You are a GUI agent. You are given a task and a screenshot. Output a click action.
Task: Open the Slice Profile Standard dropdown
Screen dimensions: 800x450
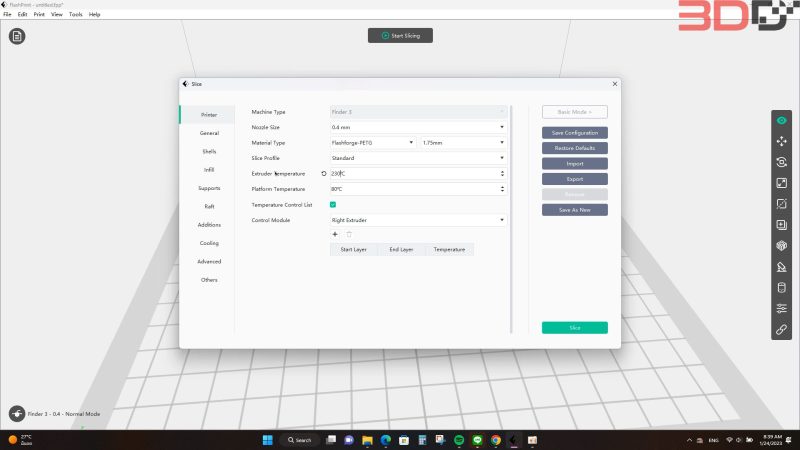pyautogui.click(x=418, y=158)
